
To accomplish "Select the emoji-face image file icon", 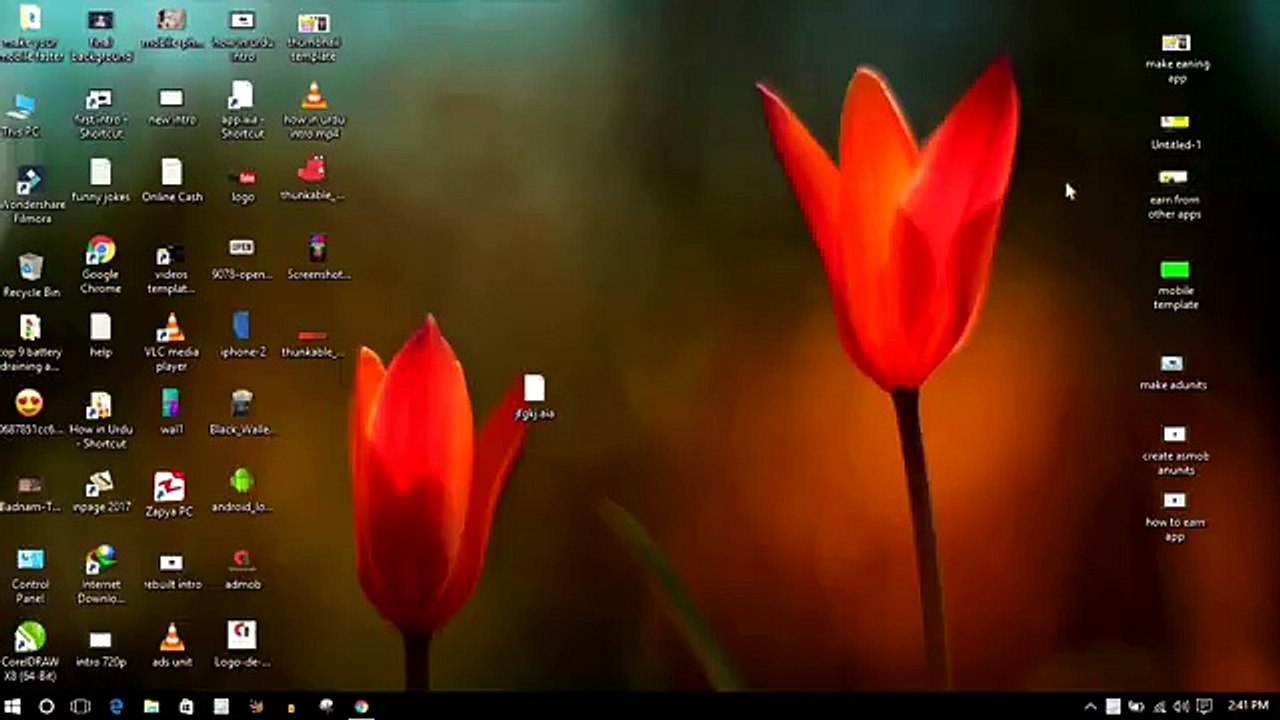I will [30, 412].
